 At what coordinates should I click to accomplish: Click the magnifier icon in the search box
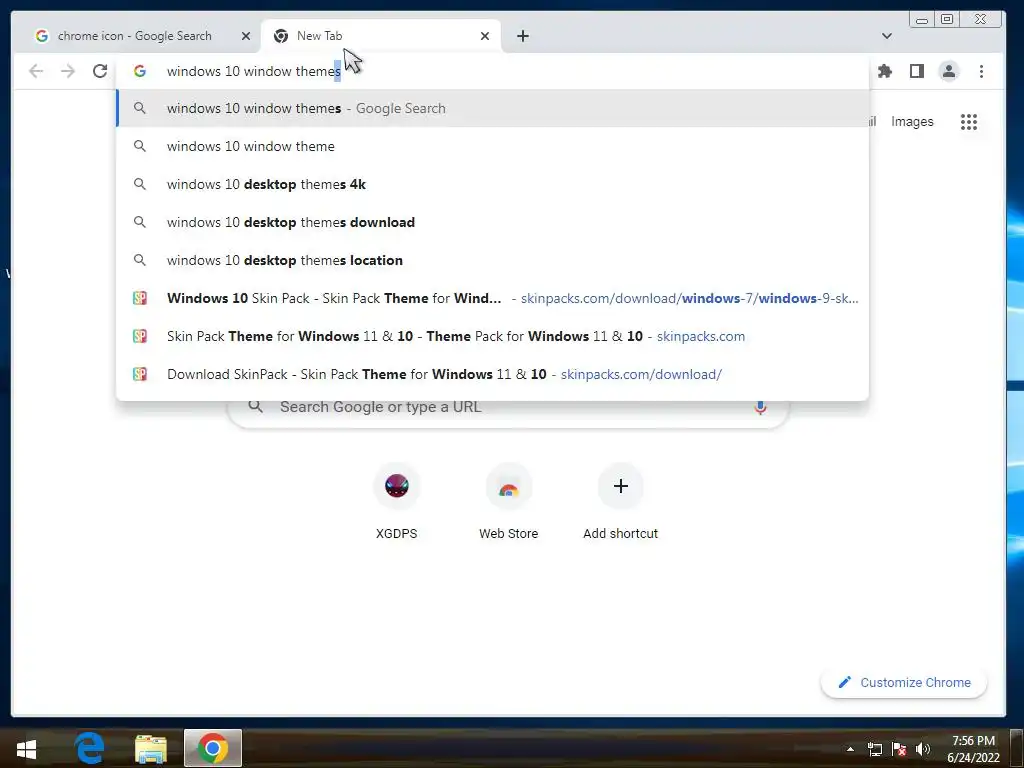(x=256, y=407)
